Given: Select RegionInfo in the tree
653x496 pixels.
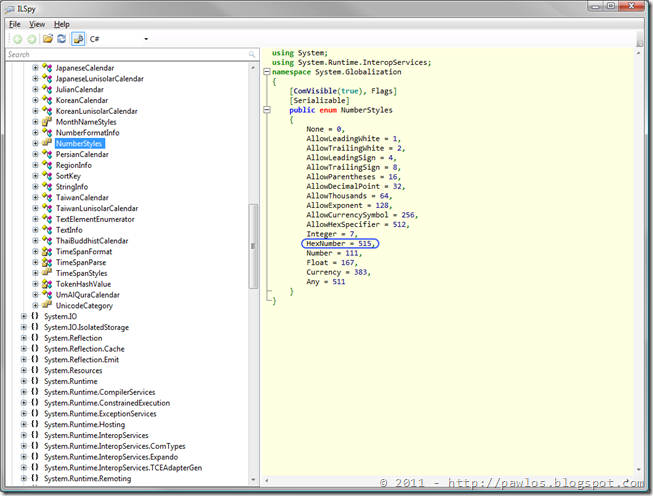Looking at the screenshot, I should [x=74, y=165].
